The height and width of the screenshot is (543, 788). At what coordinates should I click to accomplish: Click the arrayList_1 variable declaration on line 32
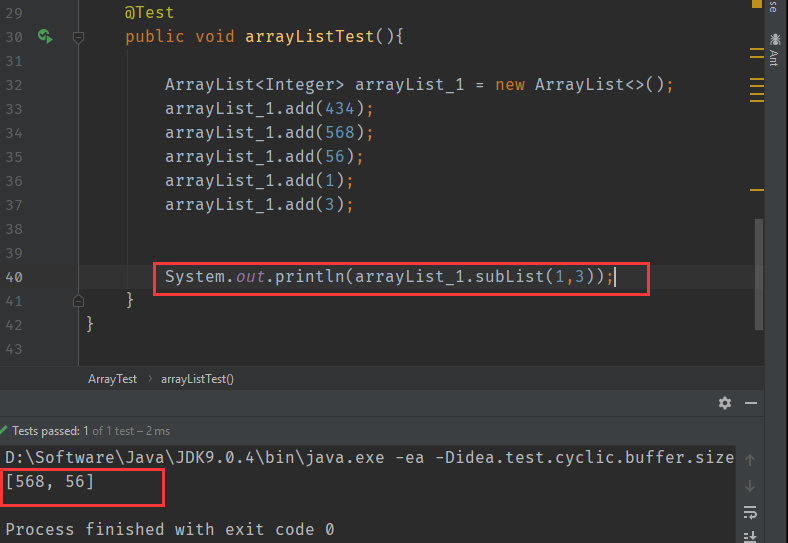(410, 84)
